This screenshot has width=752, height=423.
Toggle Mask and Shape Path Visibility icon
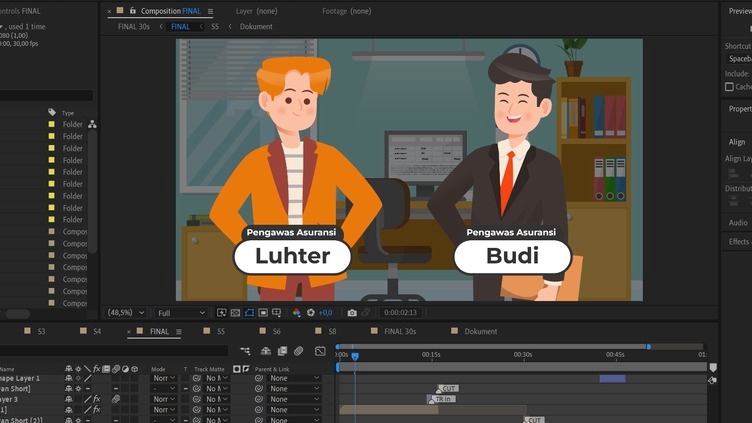tap(249, 313)
